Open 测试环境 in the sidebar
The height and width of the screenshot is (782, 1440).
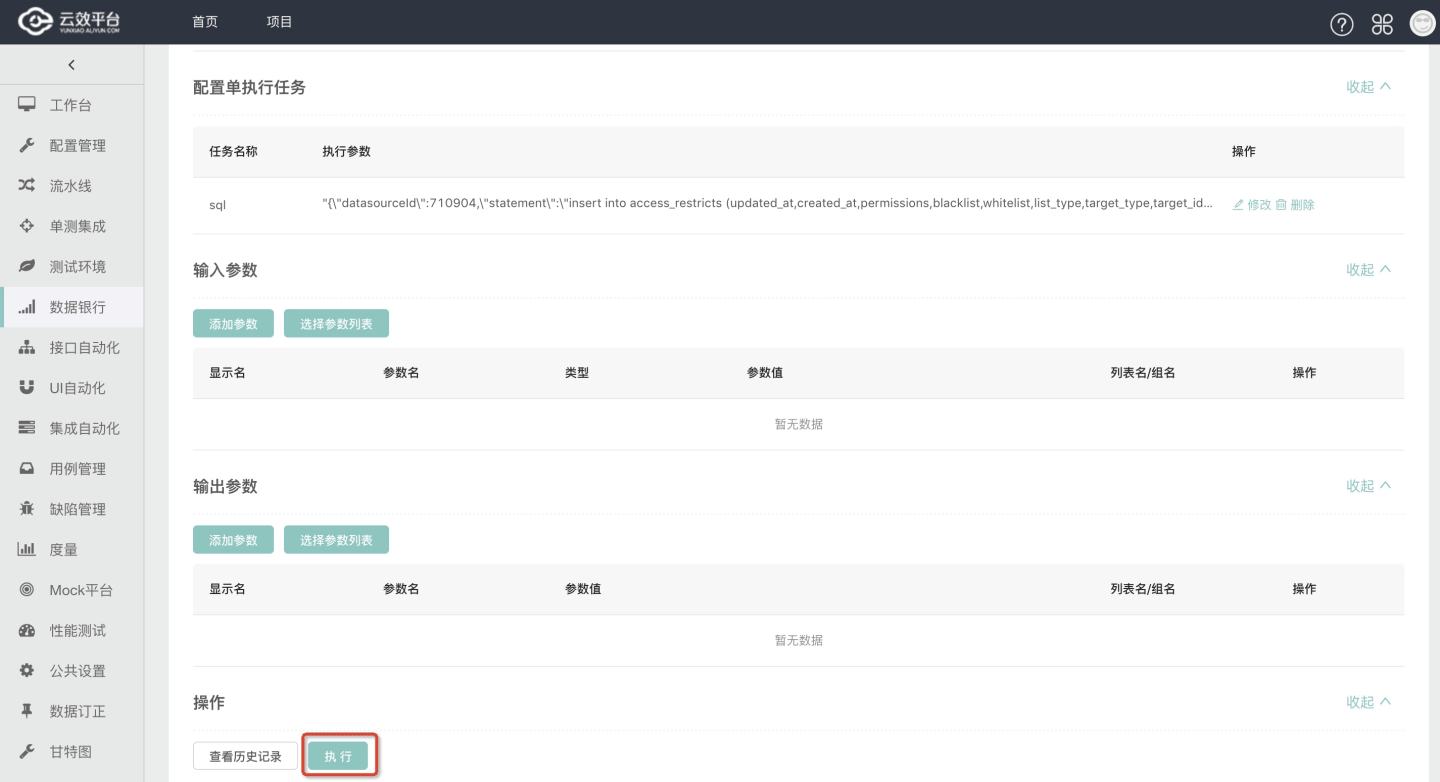(x=72, y=266)
